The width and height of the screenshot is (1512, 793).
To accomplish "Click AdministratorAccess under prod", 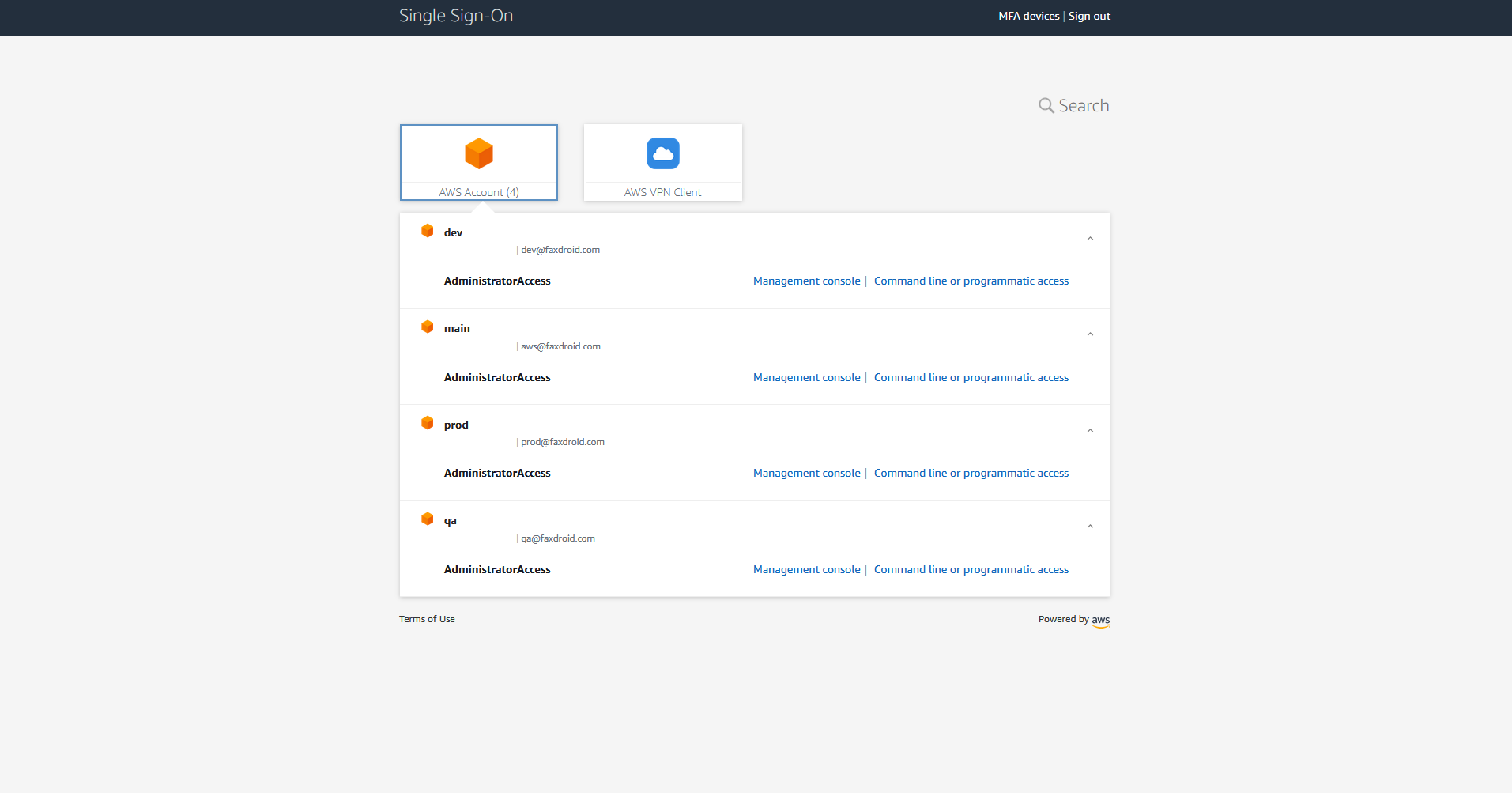I will point(497,473).
